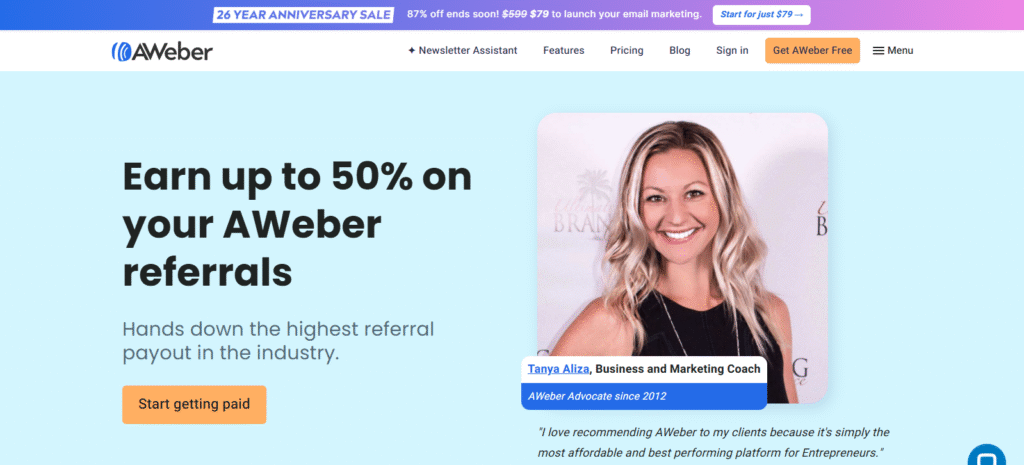Click the Start for just $79 button
Image resolution: width=1024 pixels, height=465 pixels.
761,14
